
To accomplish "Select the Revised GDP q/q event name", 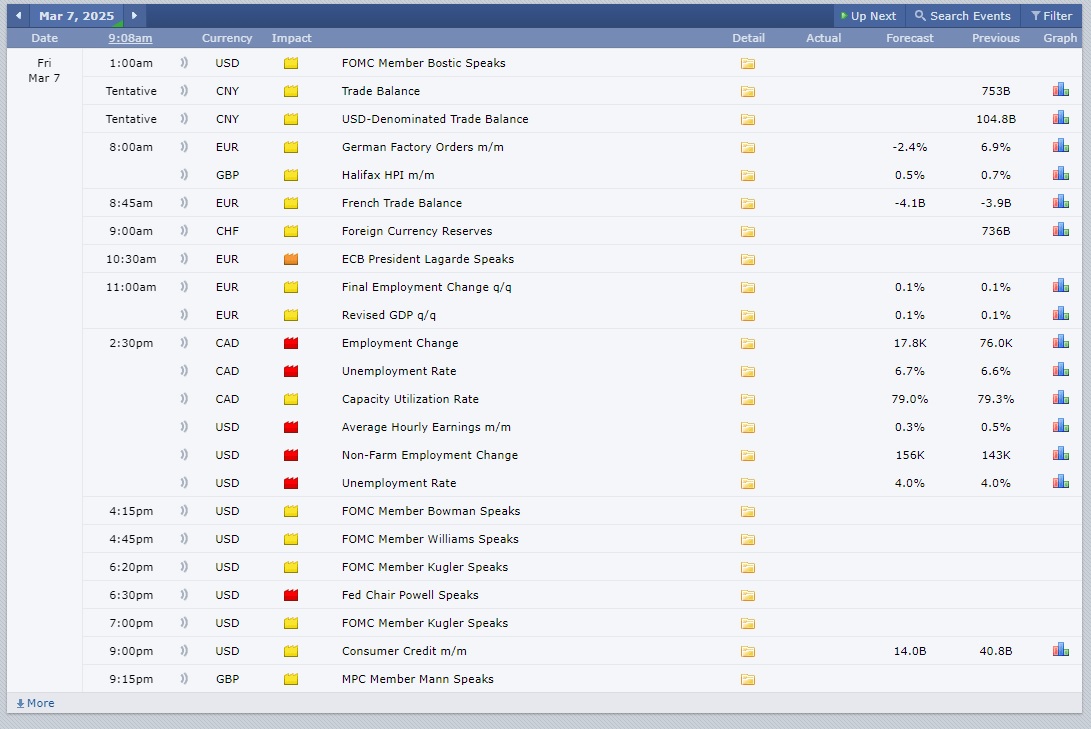I will [x=389, y=315].
